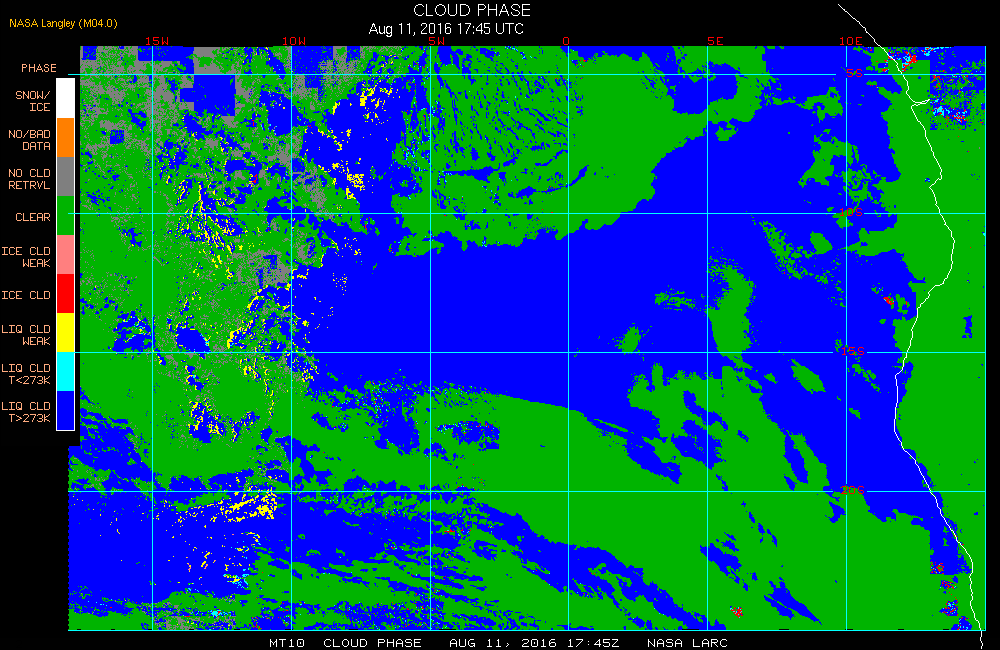The image size is (1000, 650).
Task: Click the CLEAR legend label
Action: [x=33, y=217]
